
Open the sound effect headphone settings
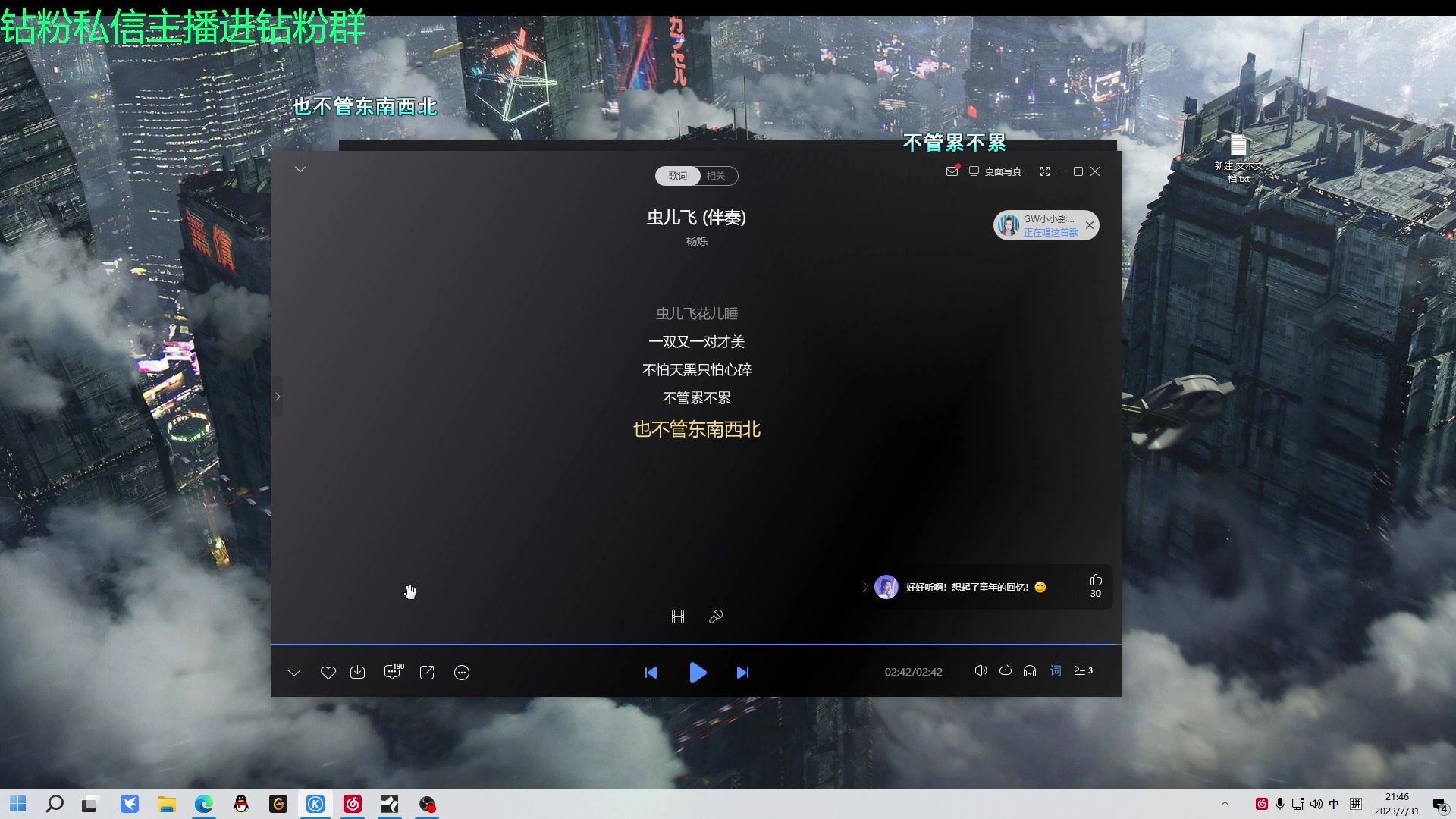tap(1030, 670)
